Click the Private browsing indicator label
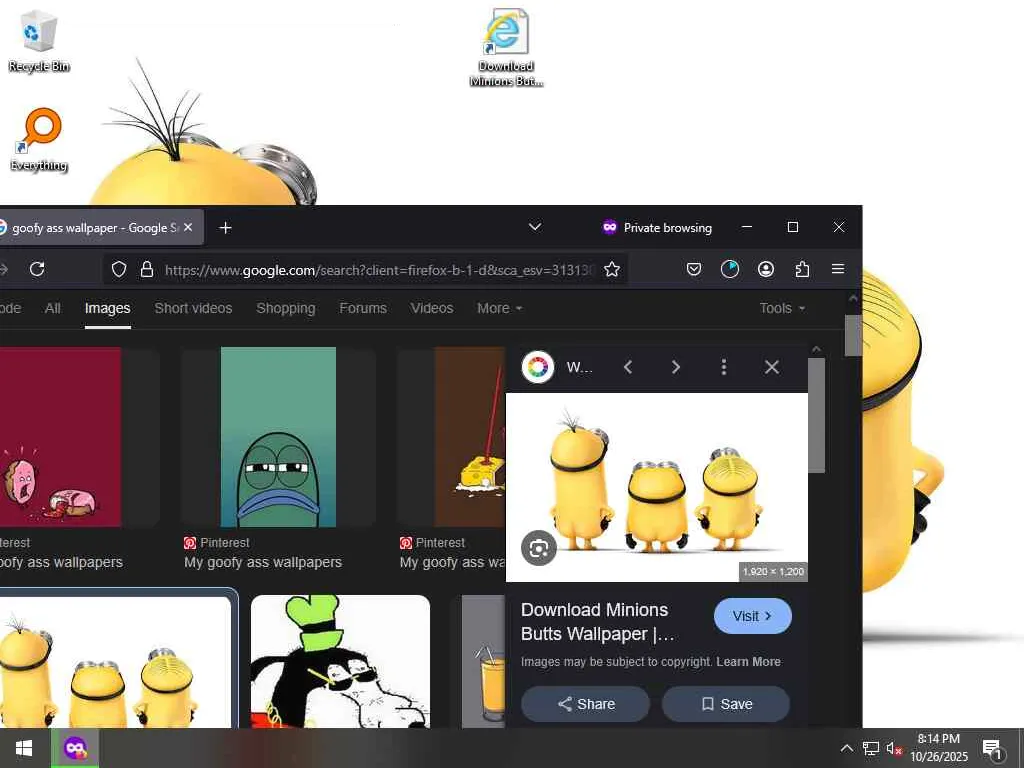This screenshot has height=768, width=1024. click(x=657, y=227)
